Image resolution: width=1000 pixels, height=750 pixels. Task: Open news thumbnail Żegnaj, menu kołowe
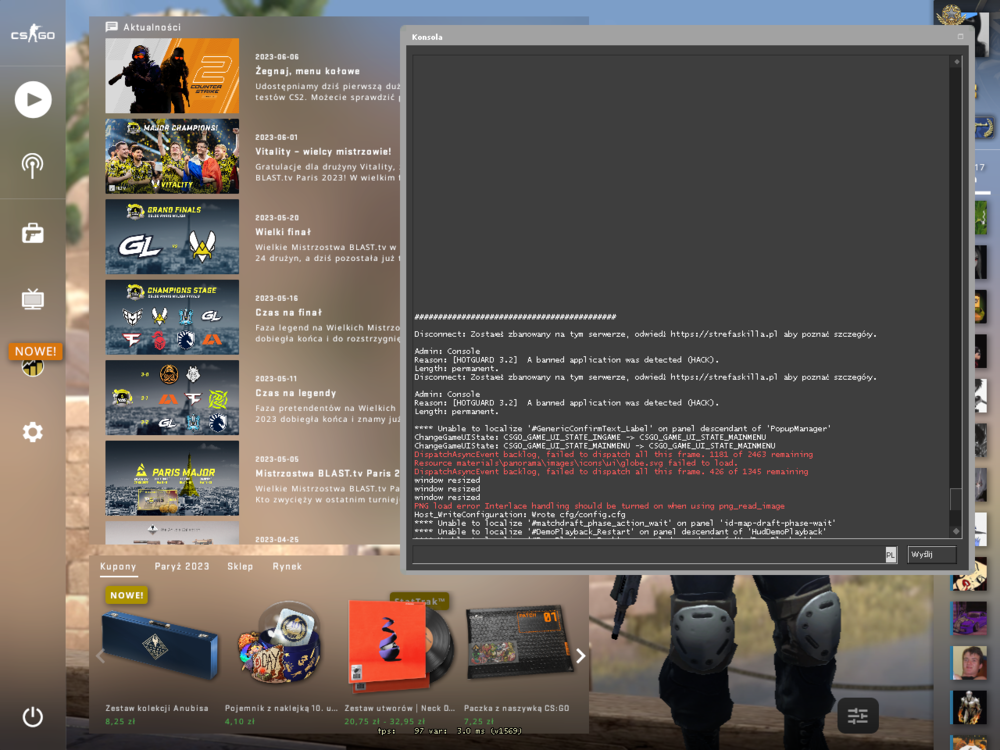pos(172,75)
